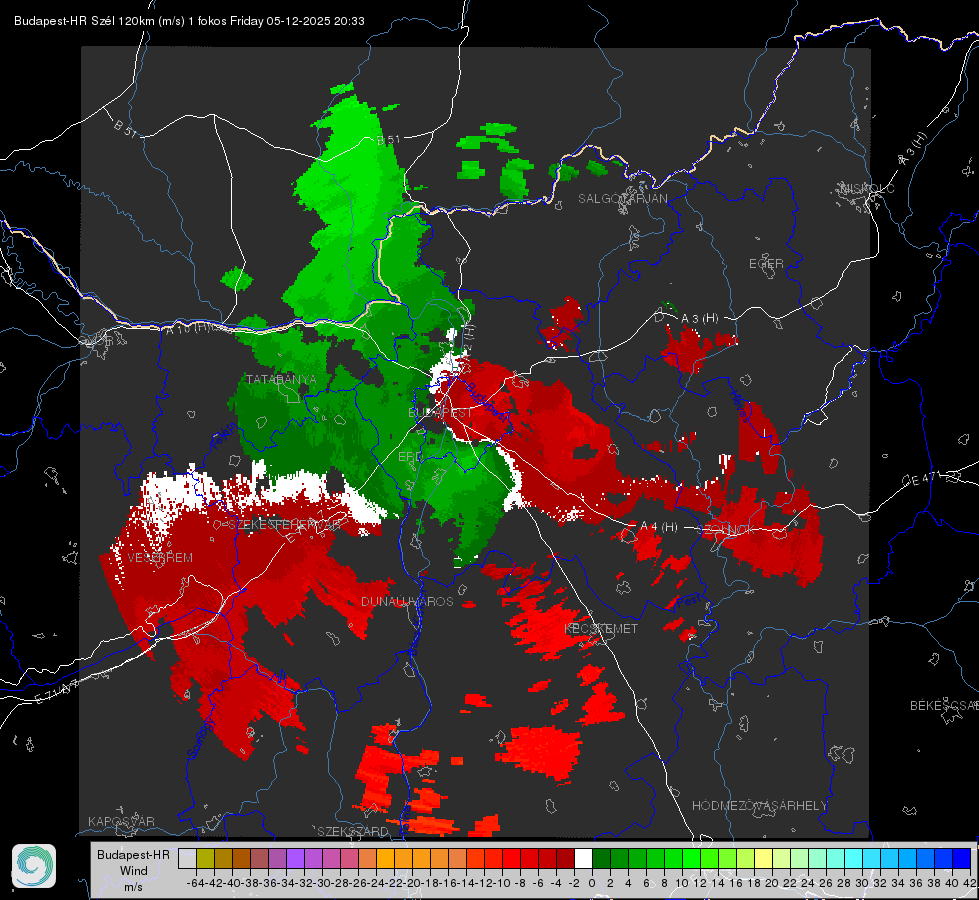This screenshot has width=979, height=900.
Task: Click the DUNAUJVAROS city label
Action: [x=407, y=601]
